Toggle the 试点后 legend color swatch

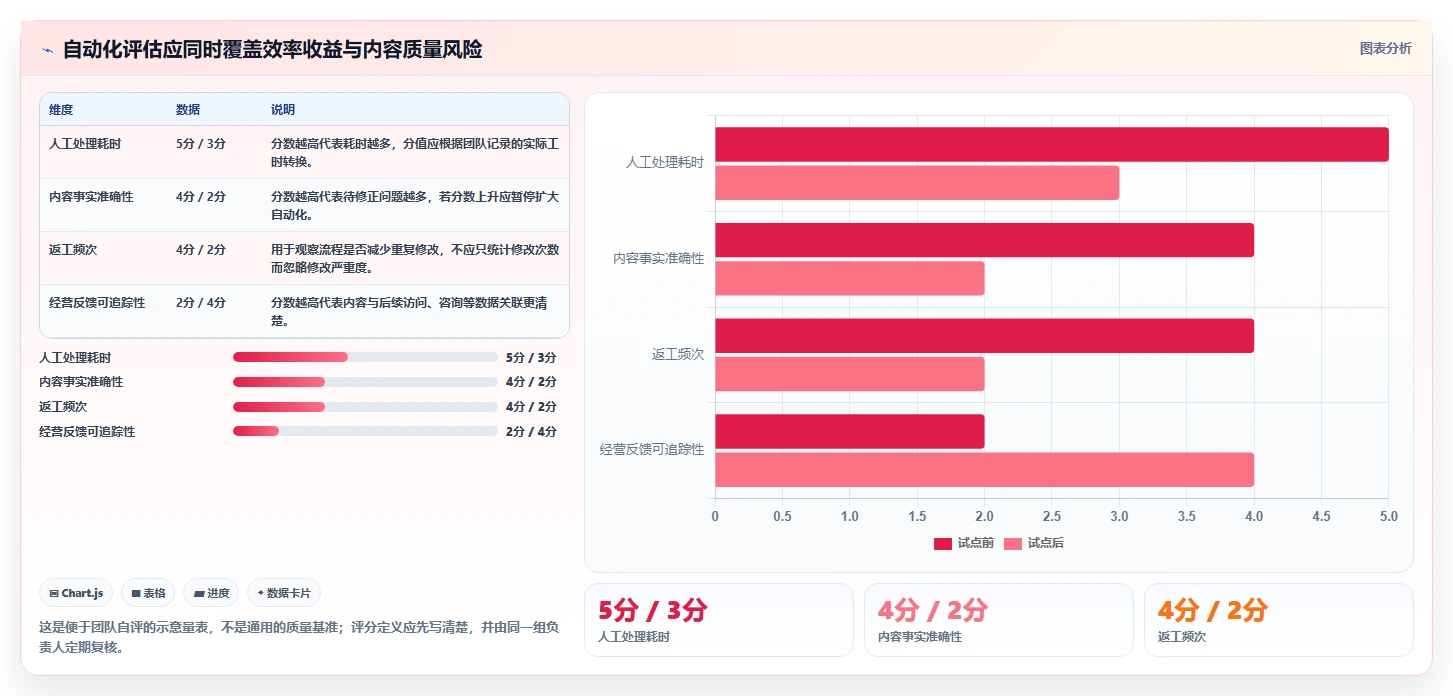[x=1013, y=543]
